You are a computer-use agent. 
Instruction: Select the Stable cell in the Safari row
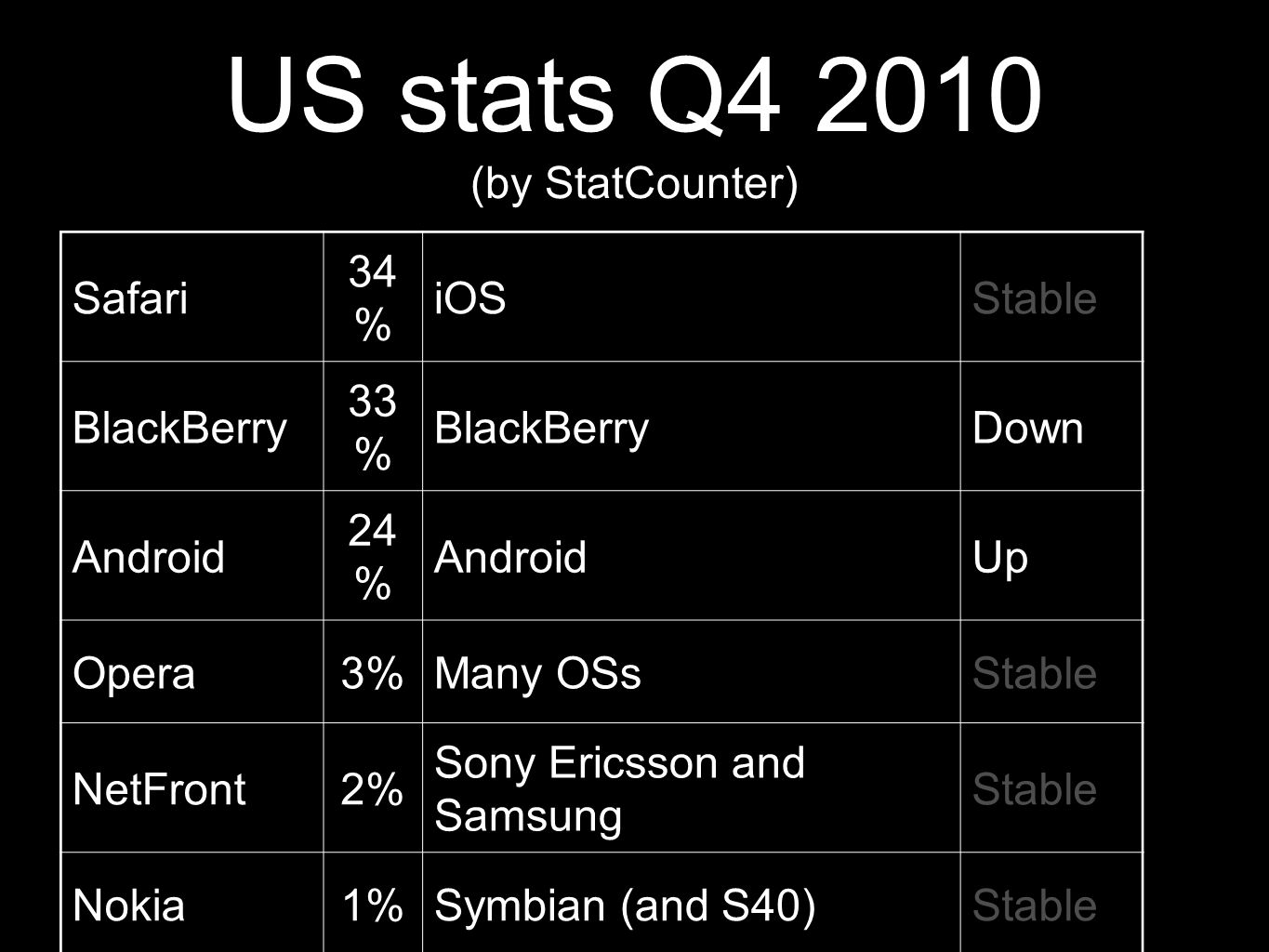click(1051, 297)
